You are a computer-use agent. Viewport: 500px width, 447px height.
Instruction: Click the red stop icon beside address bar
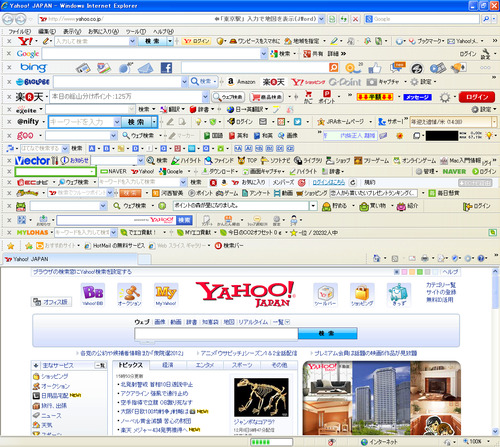point(355,19)
